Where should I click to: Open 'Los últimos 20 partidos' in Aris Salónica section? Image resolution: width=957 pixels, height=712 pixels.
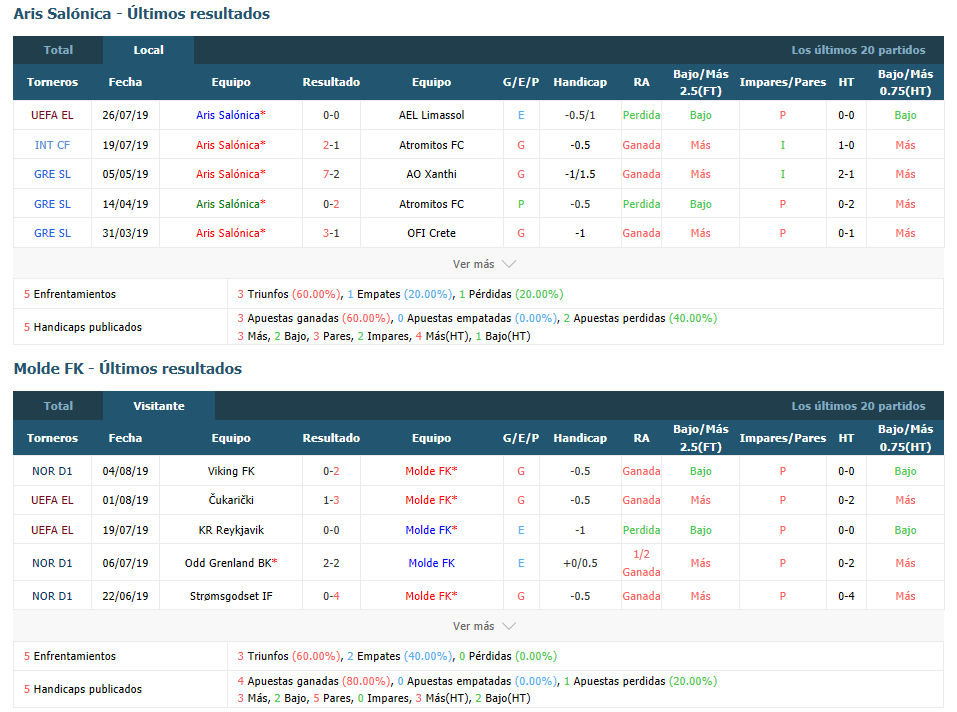[x=858, y=50]
